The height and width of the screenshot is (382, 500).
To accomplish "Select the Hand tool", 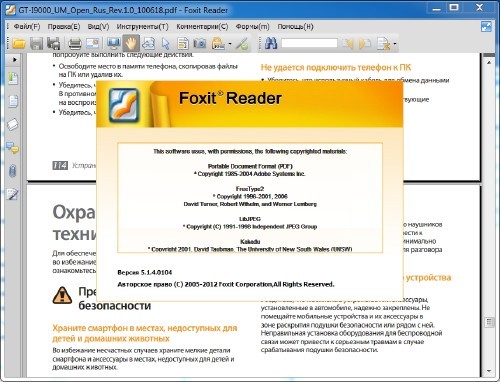I will pos(131,43).
